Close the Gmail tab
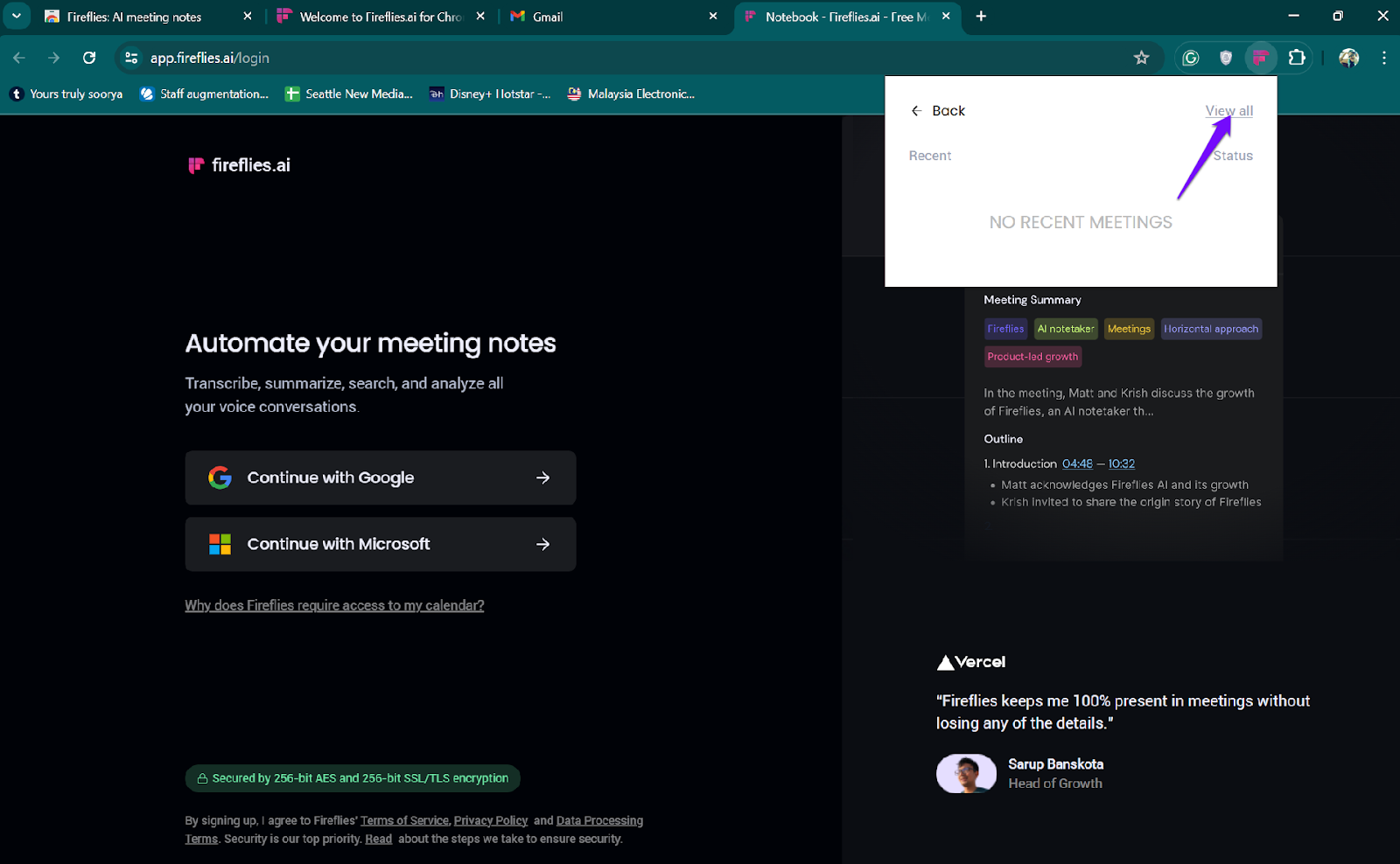The image size is (1400, 864). tap(713, 16)
